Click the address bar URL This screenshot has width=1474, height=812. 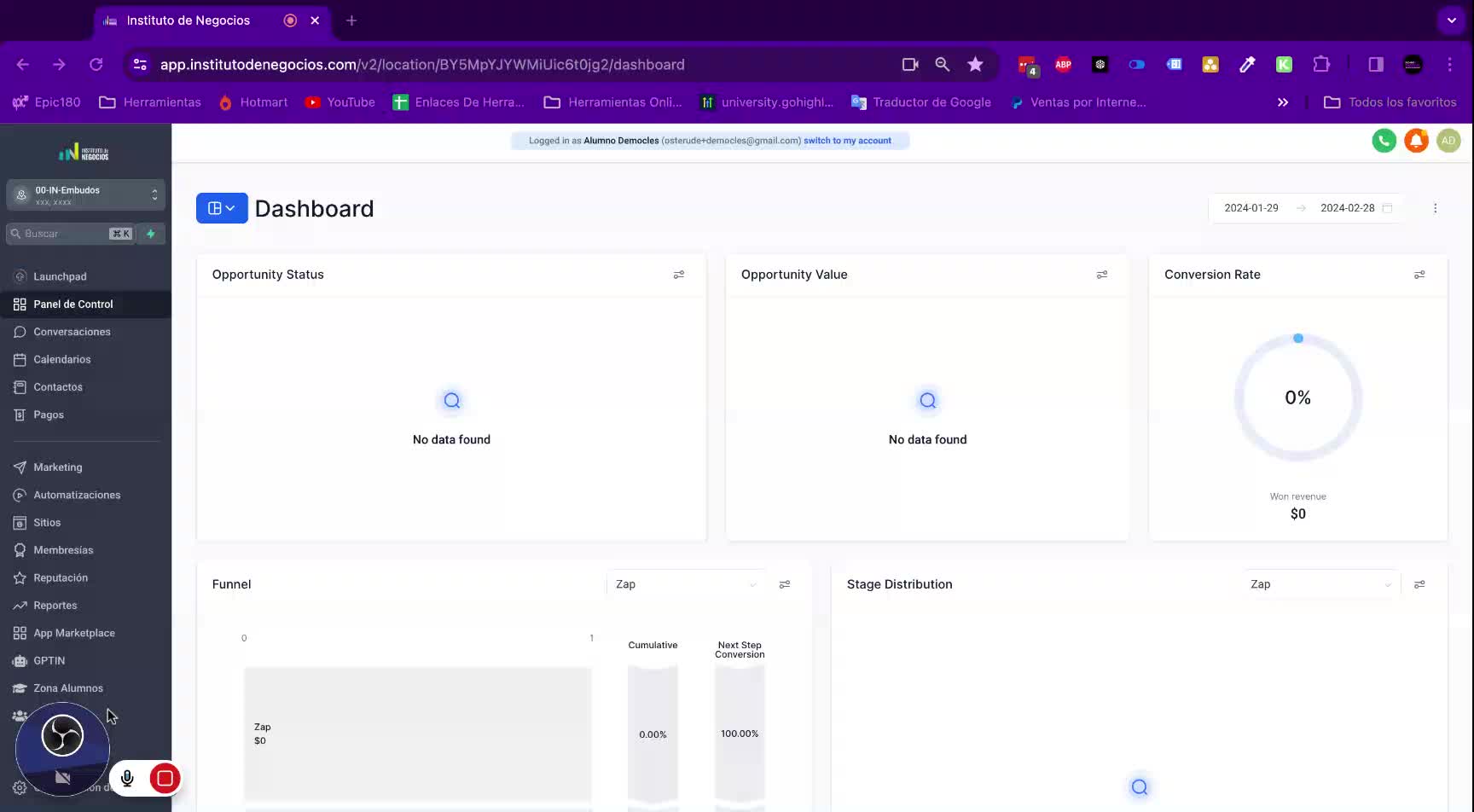pyautogui.click(x=422, y=65)
